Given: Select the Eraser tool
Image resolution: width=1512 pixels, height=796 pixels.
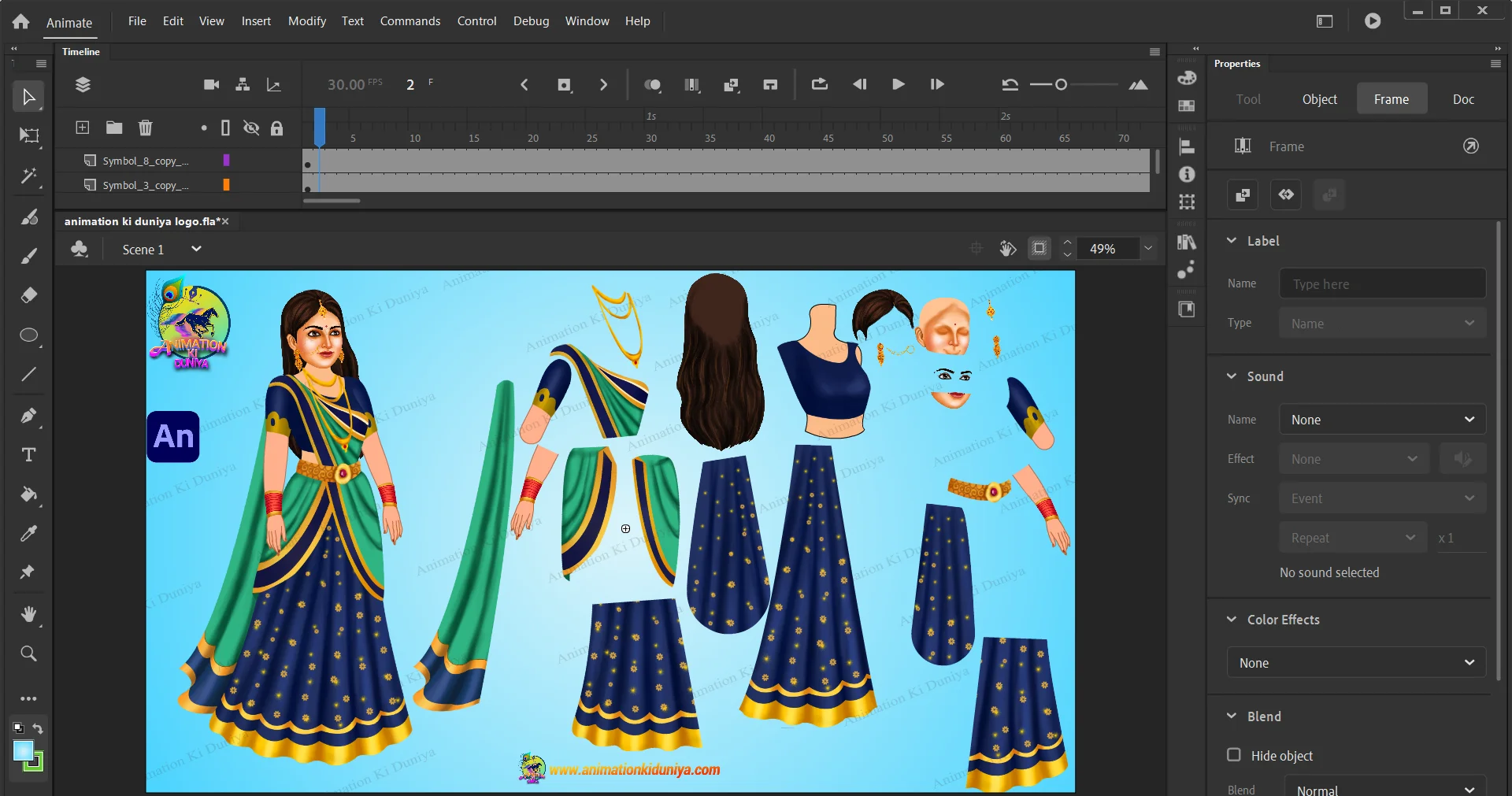Looking at the screenshot, I should [x=29, y=295].
